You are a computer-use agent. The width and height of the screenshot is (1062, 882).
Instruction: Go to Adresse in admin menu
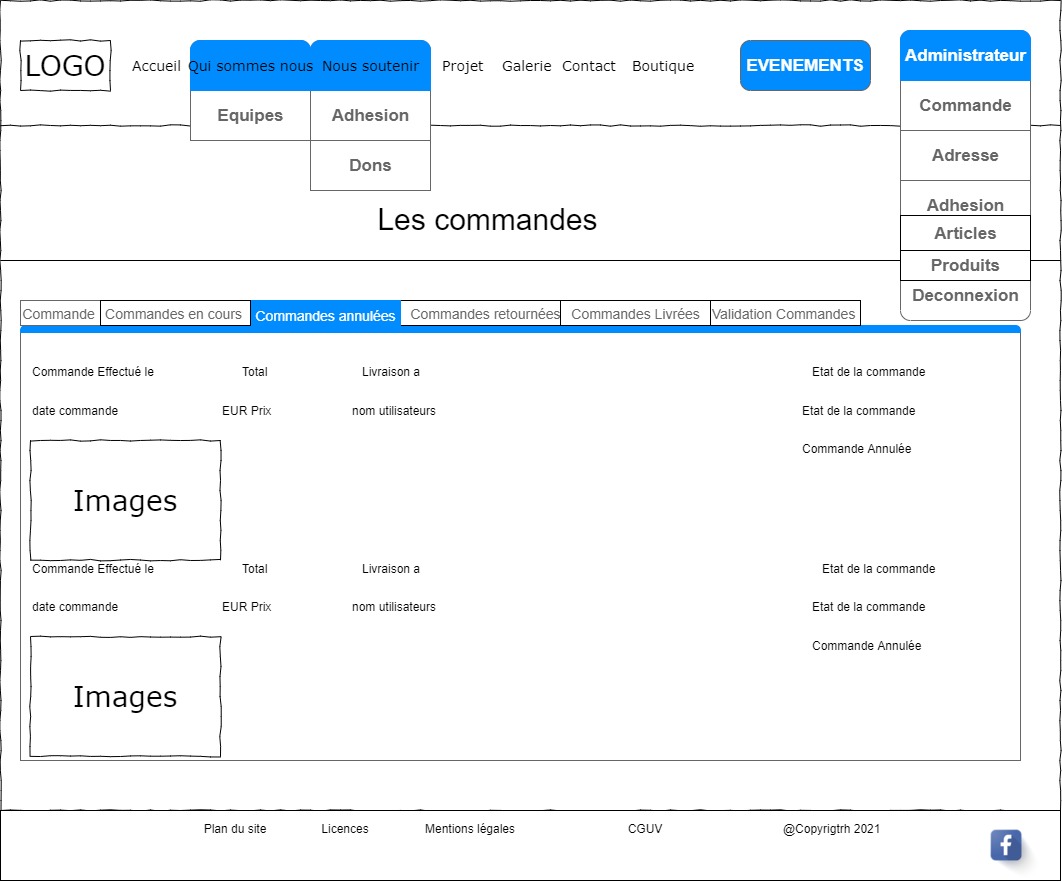click(x=965, y=156)
